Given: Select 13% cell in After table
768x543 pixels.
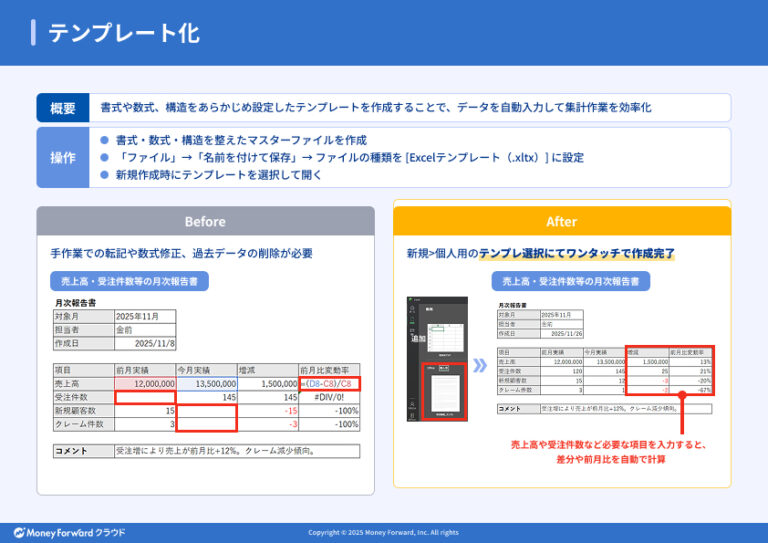Looking at the screenshot, I should pyautogui.click(x=690, y=362).
